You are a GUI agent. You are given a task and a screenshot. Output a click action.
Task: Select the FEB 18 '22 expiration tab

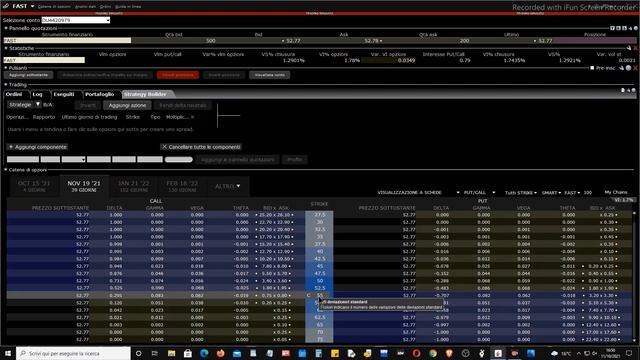tap(182, 186)
